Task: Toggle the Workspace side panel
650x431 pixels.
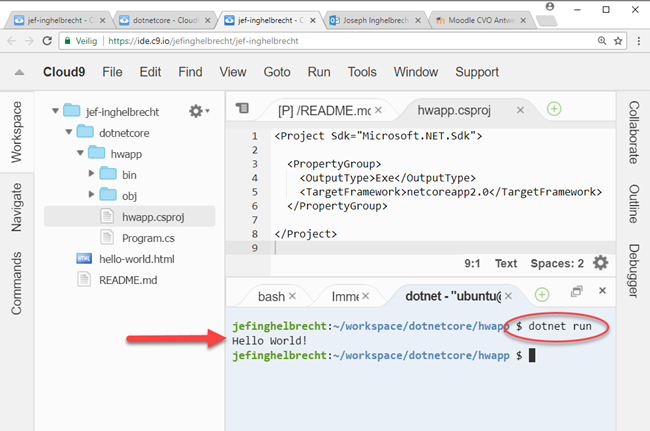Action: (x=16, y=131)
